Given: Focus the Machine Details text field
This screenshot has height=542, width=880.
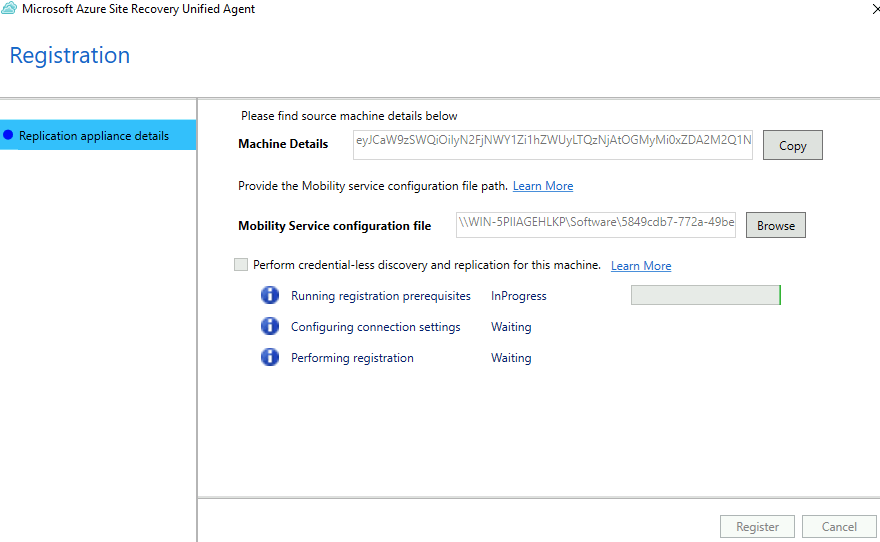Looking at the screenshot, I should (x=553, y=145).
